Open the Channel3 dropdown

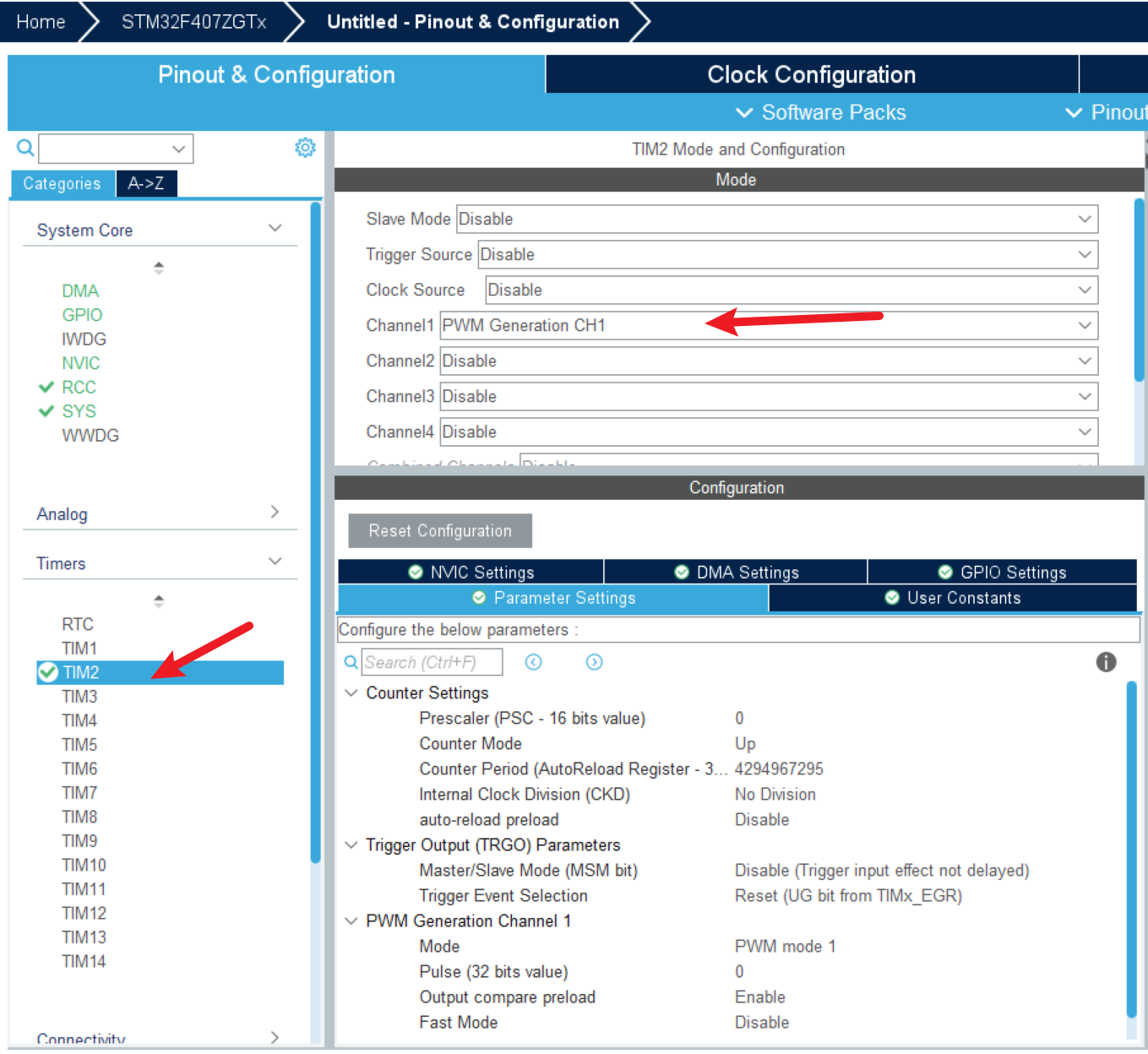(x=769, y=396)
